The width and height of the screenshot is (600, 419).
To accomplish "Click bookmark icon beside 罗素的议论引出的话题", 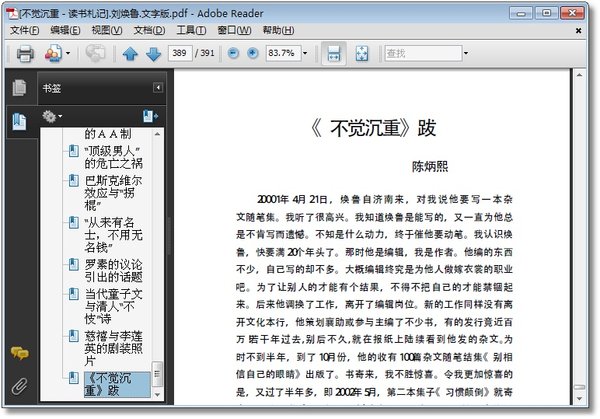I will 73,264.
